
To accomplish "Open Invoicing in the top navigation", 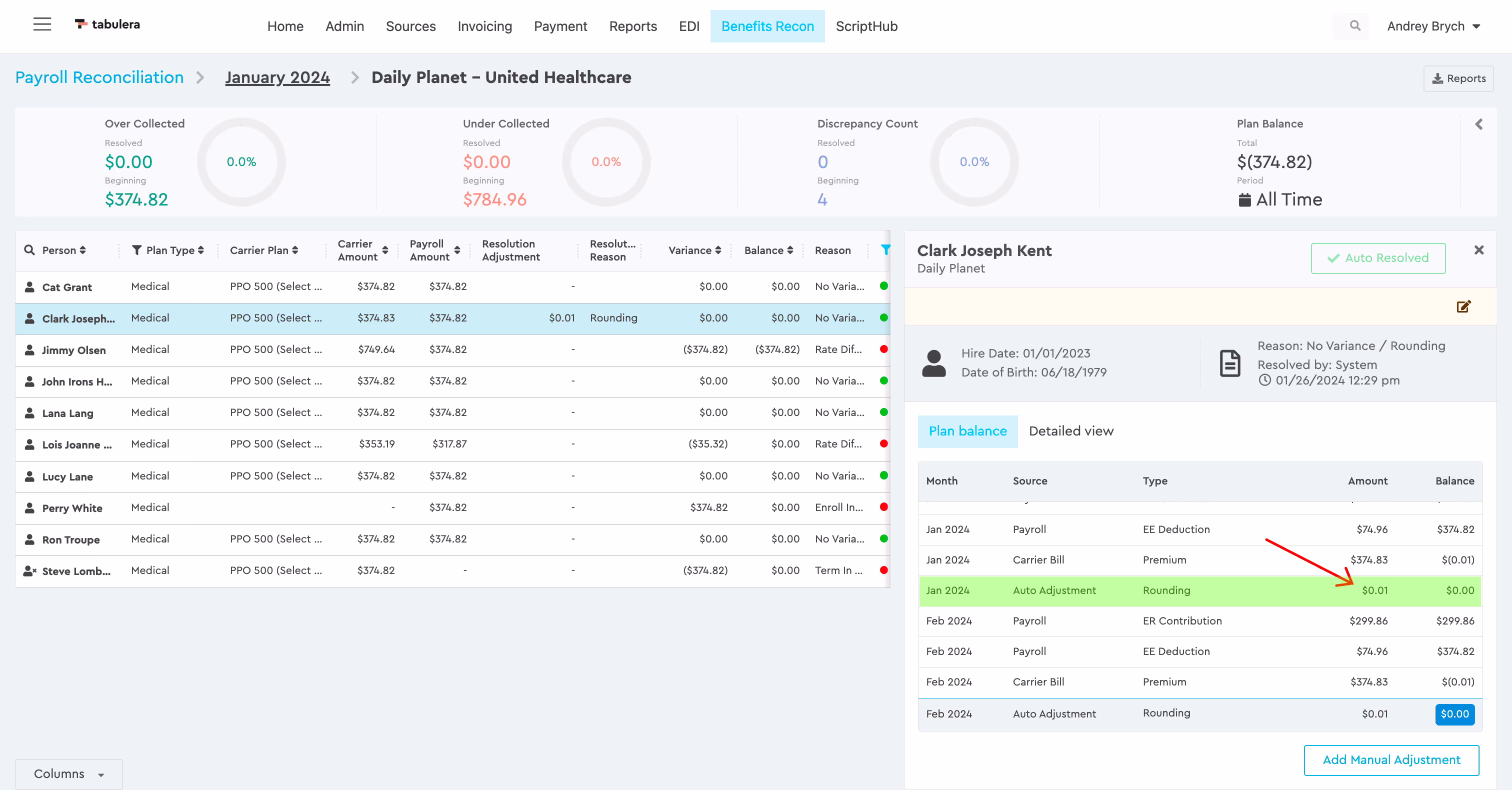I will 485,26.
